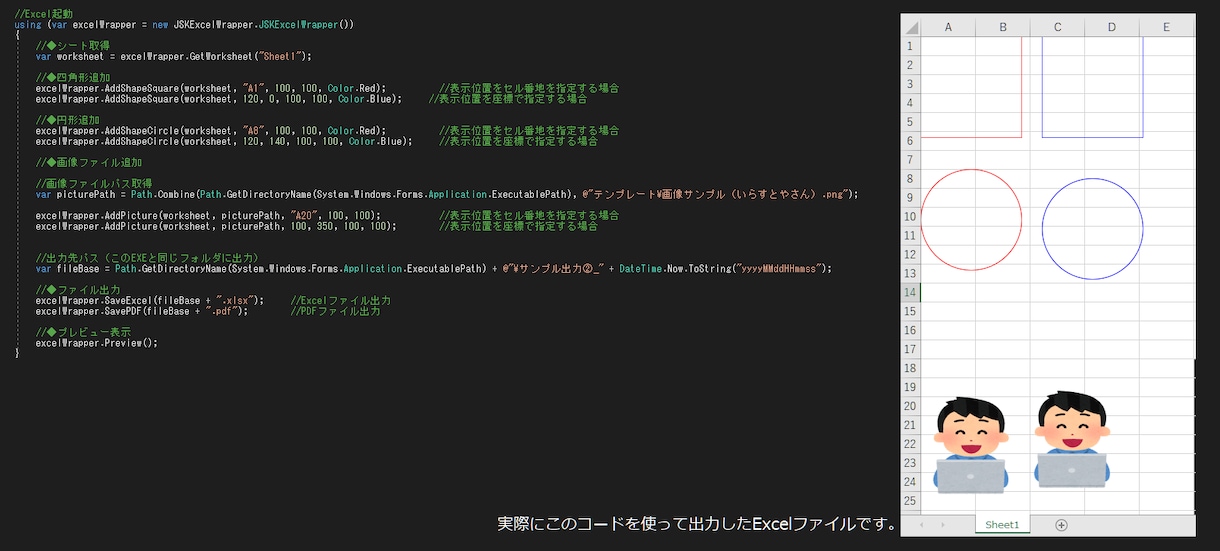Click the '//◆円形追加' comment

click(x=67, y=120)
